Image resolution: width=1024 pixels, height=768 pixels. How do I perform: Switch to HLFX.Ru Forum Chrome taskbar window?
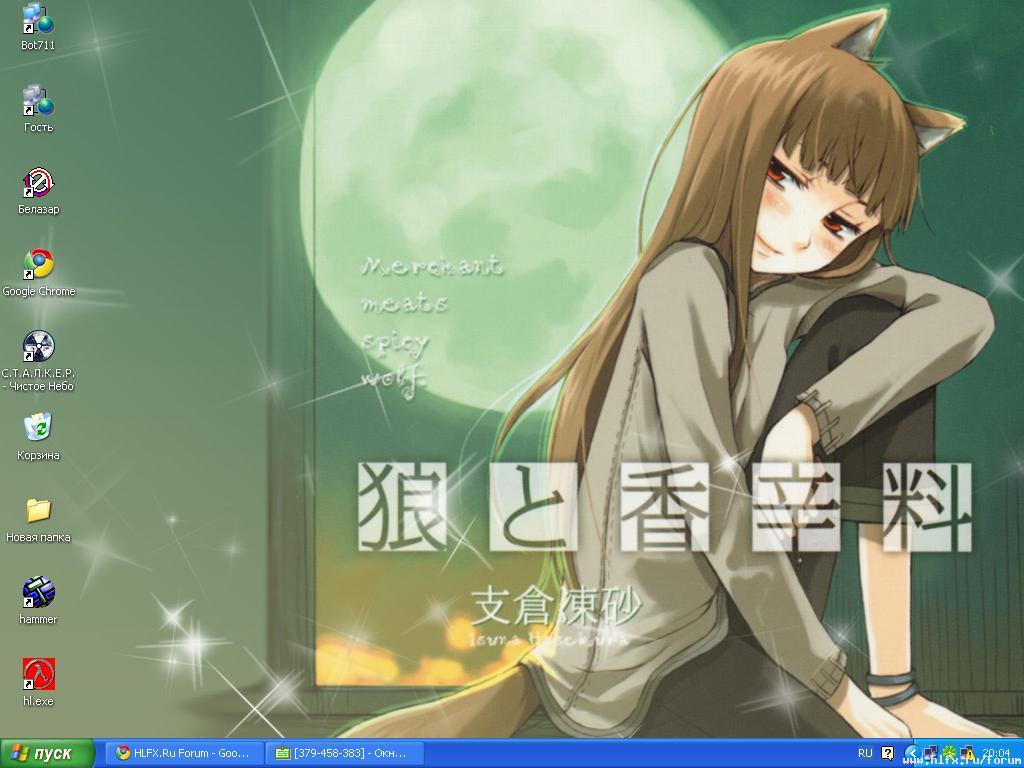click(x=185, y=753)
